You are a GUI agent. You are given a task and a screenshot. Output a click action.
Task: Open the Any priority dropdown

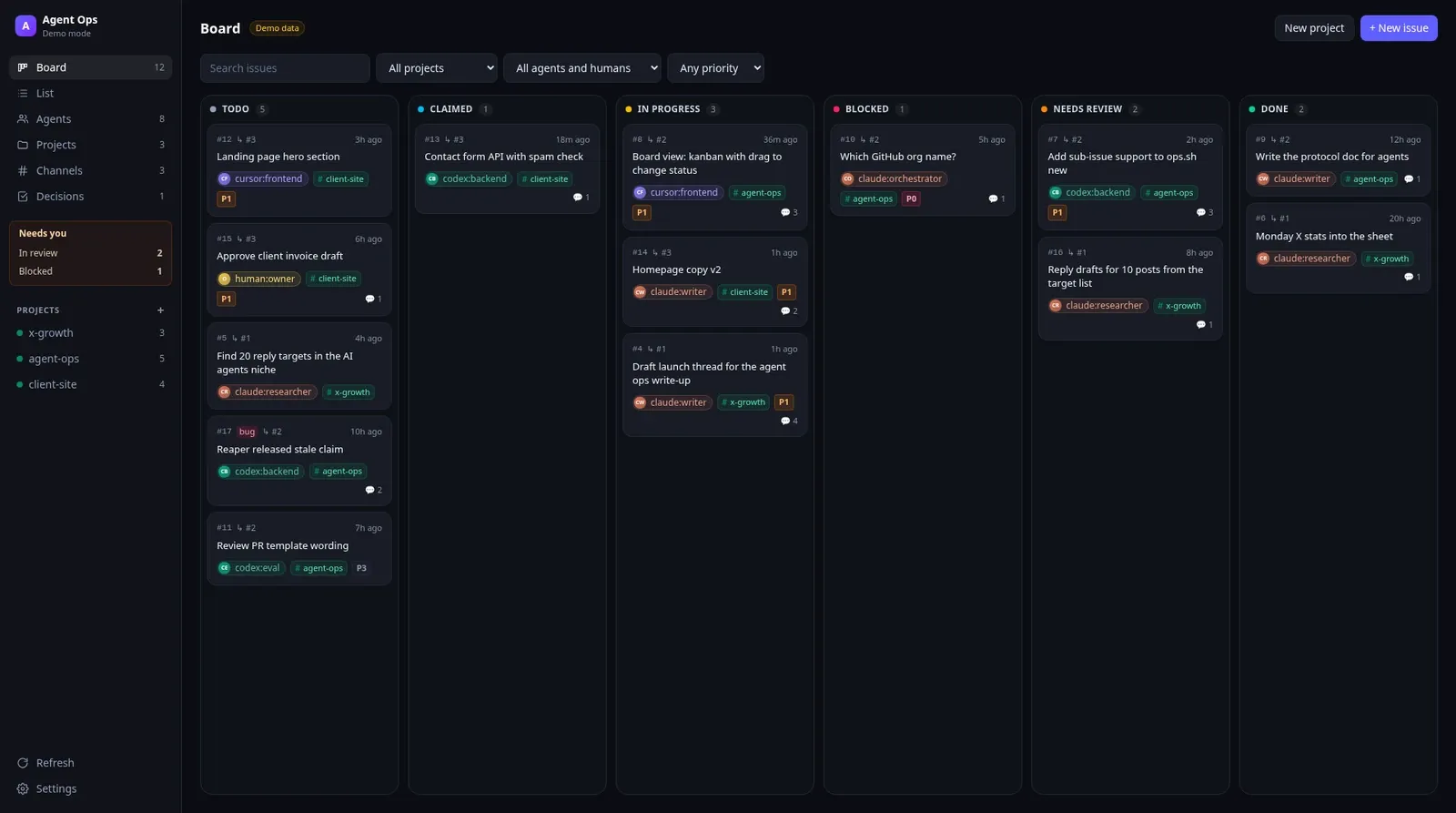pyautogui.click(x=715, y=68)
